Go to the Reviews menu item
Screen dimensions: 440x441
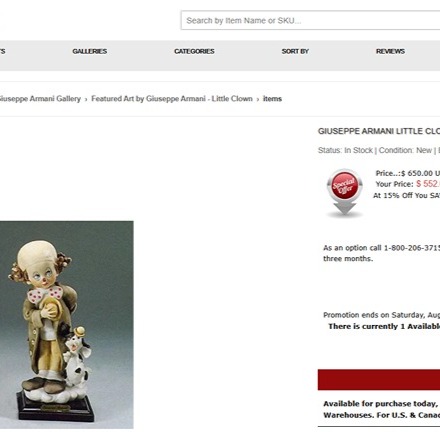tap(390, 51)
